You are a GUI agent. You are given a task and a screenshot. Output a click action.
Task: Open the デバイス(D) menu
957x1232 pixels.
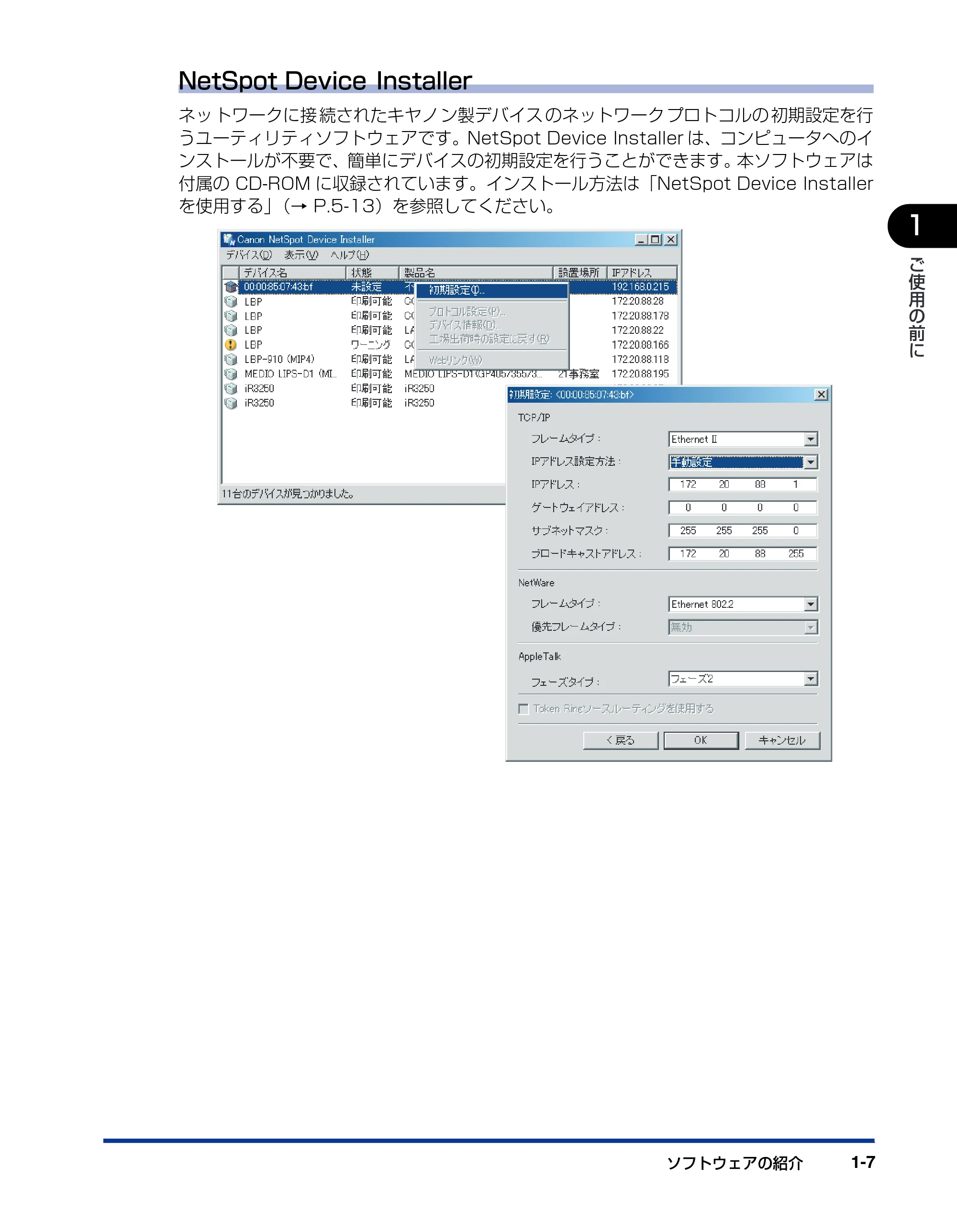[x=249, y=255]
